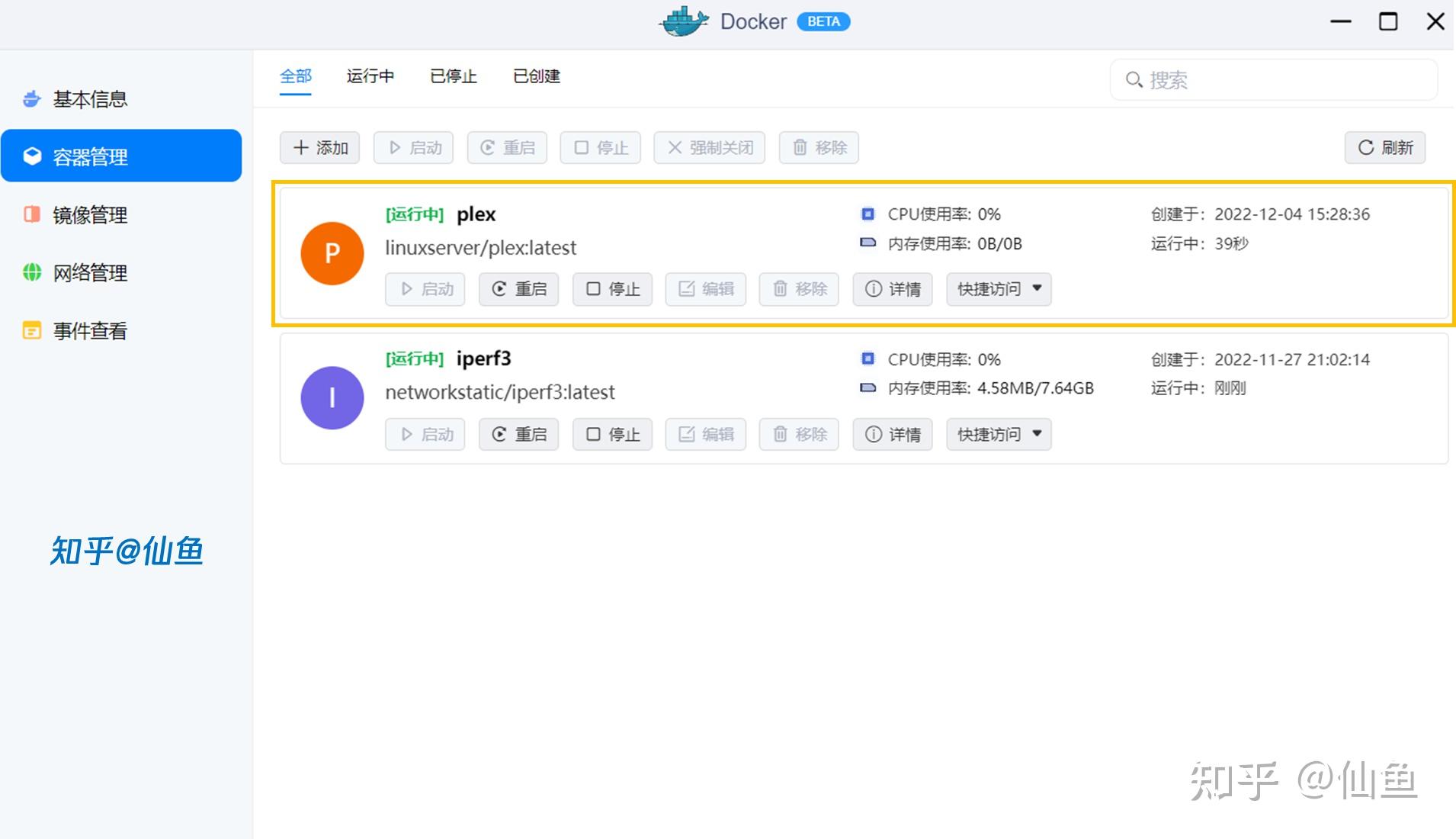Screen dimensions: 1456x839
Task: Click the top toolbar 停止 button
Action: 601,147
